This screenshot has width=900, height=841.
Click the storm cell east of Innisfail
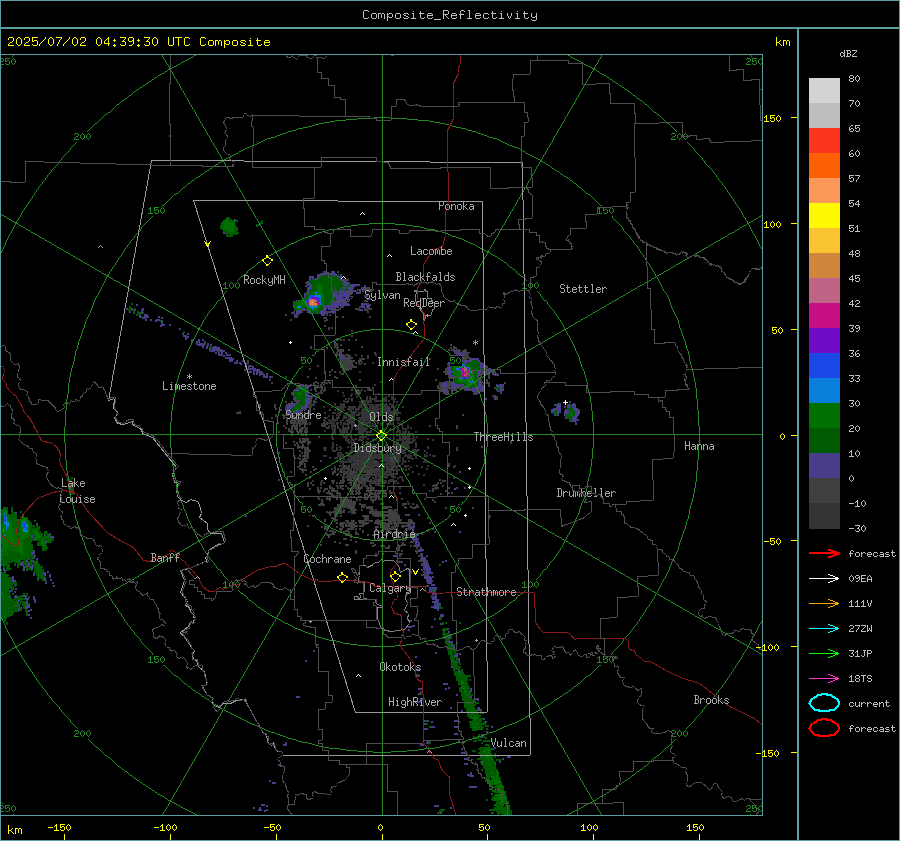pos(464,372)
